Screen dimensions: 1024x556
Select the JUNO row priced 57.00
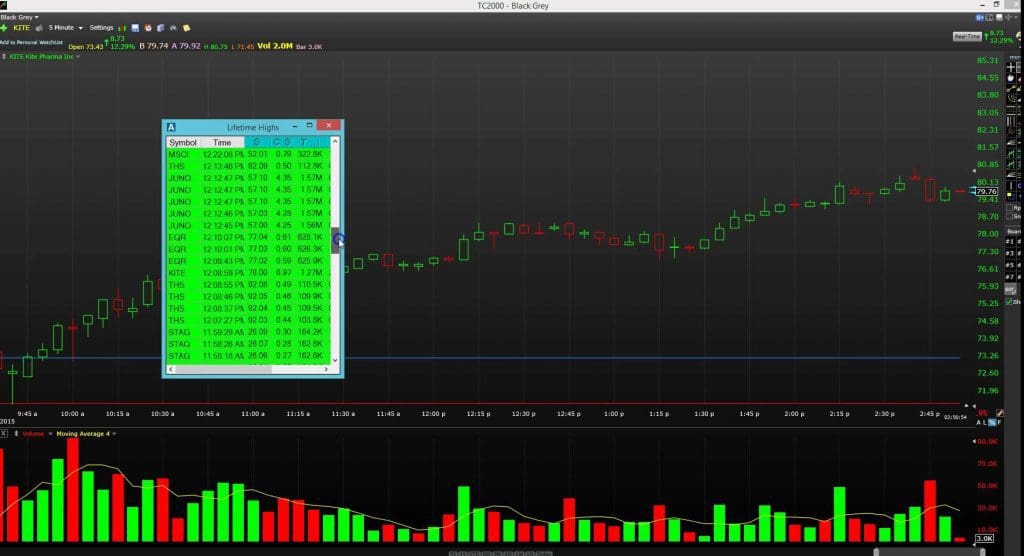(x=248, y=225)
